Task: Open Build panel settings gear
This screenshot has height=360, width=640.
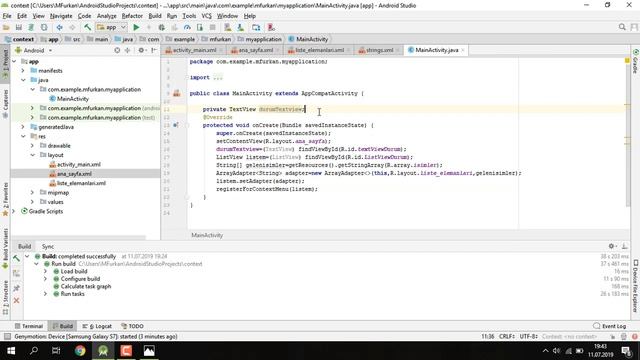Action: (x=611, y=246)
